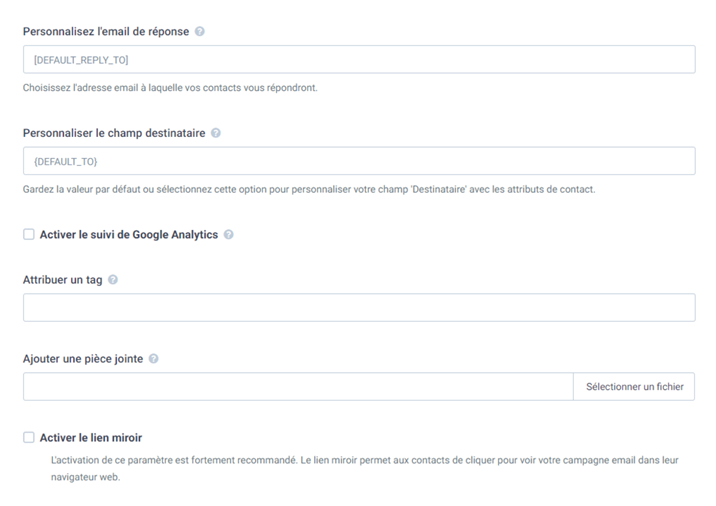Focus the {DEFAULT_TO} recipient field
The image size is (716, 506).
[x=358, y=161]
